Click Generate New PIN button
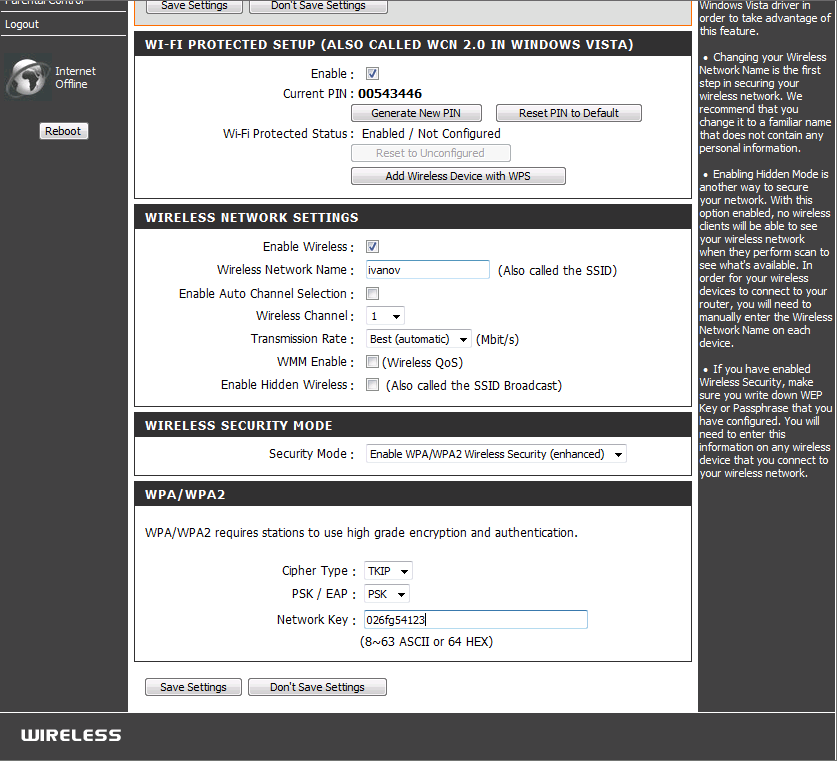Screen dimensions: 837x761 click(416, 113)
